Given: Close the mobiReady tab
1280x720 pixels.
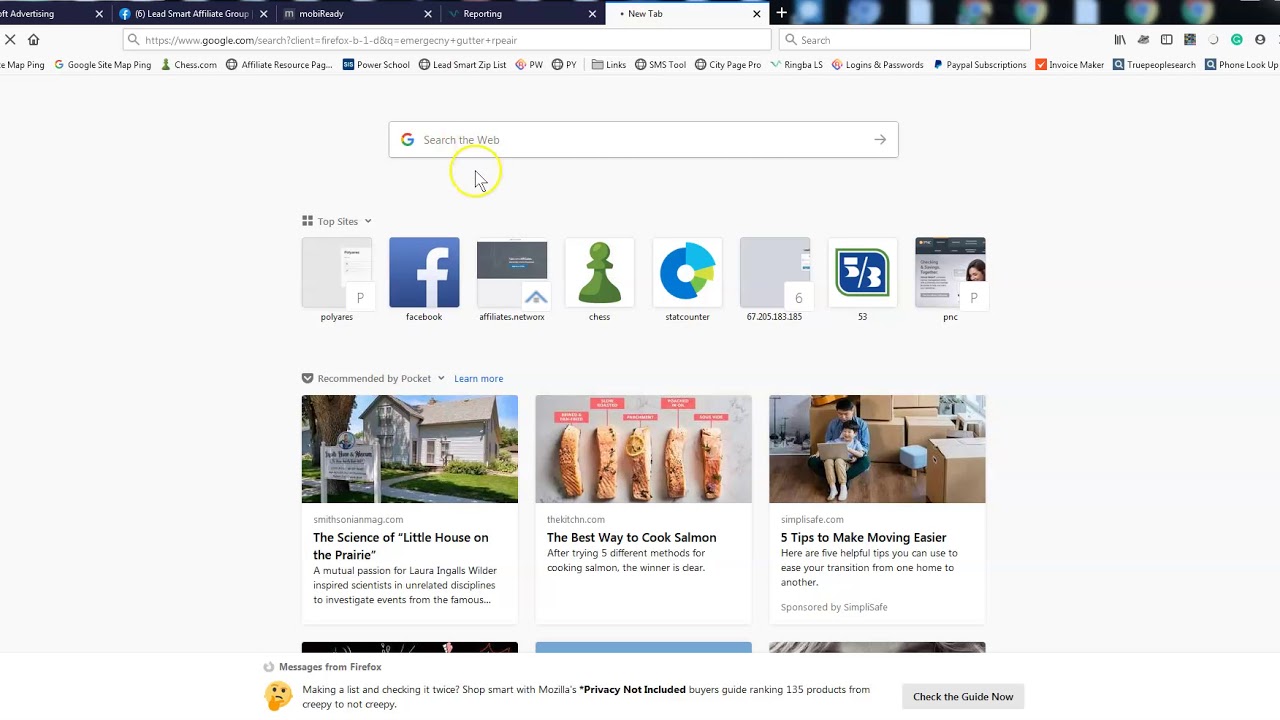Looking at the screenshot, I should pos(428,14).
